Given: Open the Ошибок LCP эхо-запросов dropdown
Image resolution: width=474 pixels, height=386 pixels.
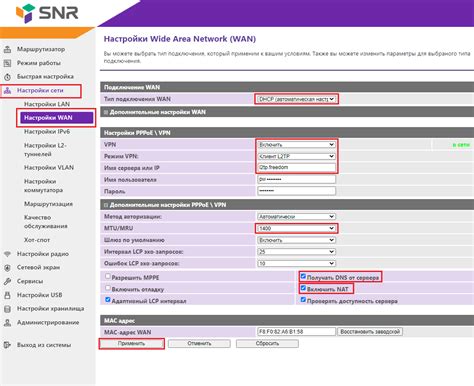Looking at the screenshot, I should coord(296,263).
